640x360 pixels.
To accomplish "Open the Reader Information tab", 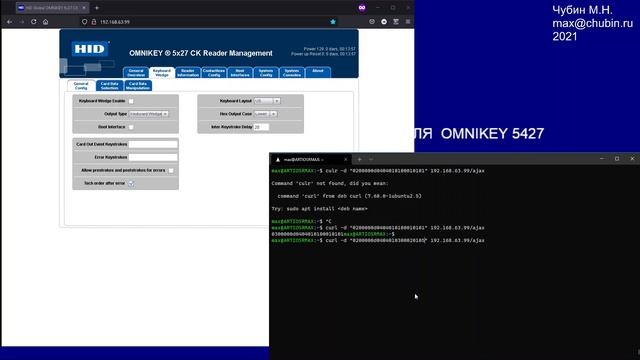I will [188, 73].
